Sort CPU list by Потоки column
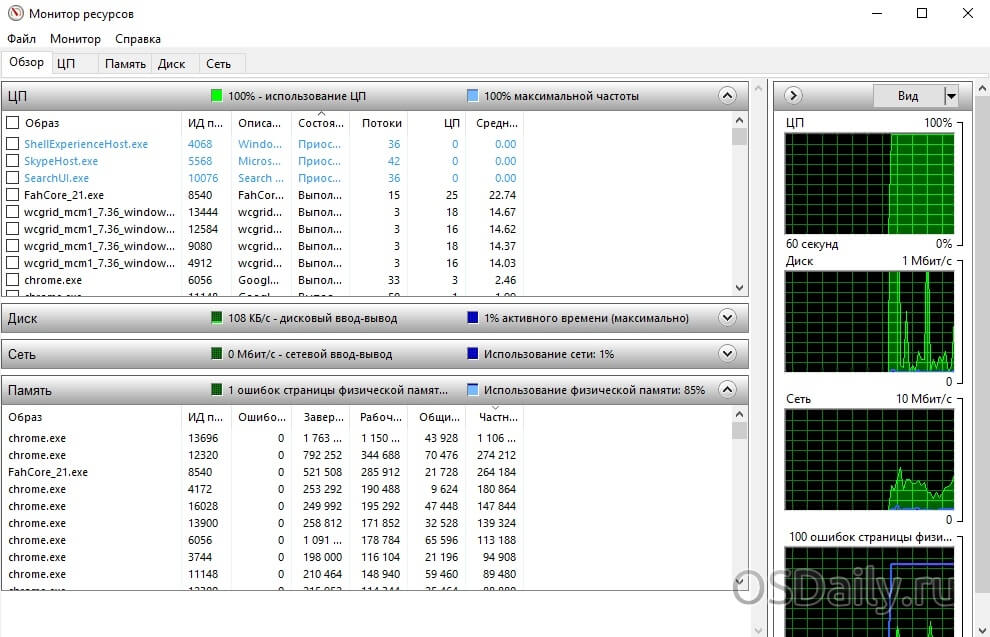 (x=381, y=123)
